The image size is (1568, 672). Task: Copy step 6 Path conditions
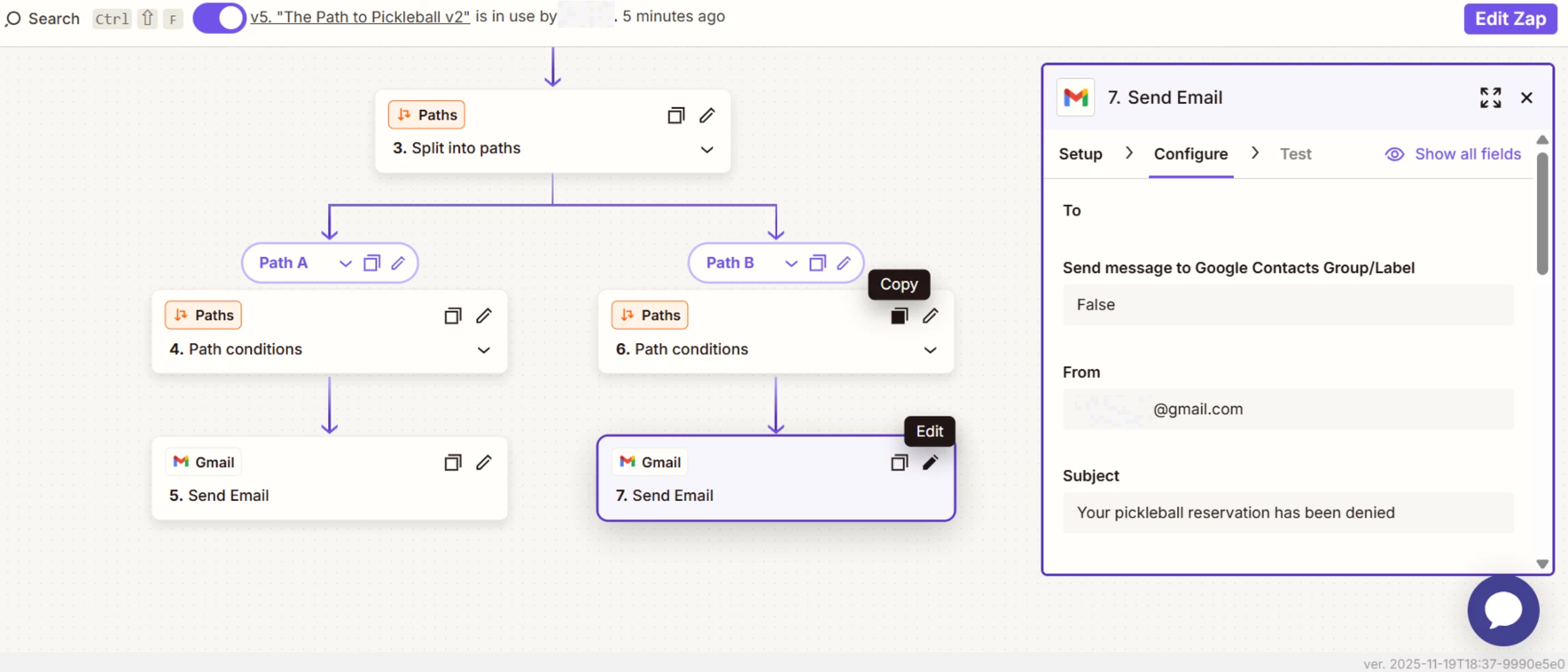(899, 316)
